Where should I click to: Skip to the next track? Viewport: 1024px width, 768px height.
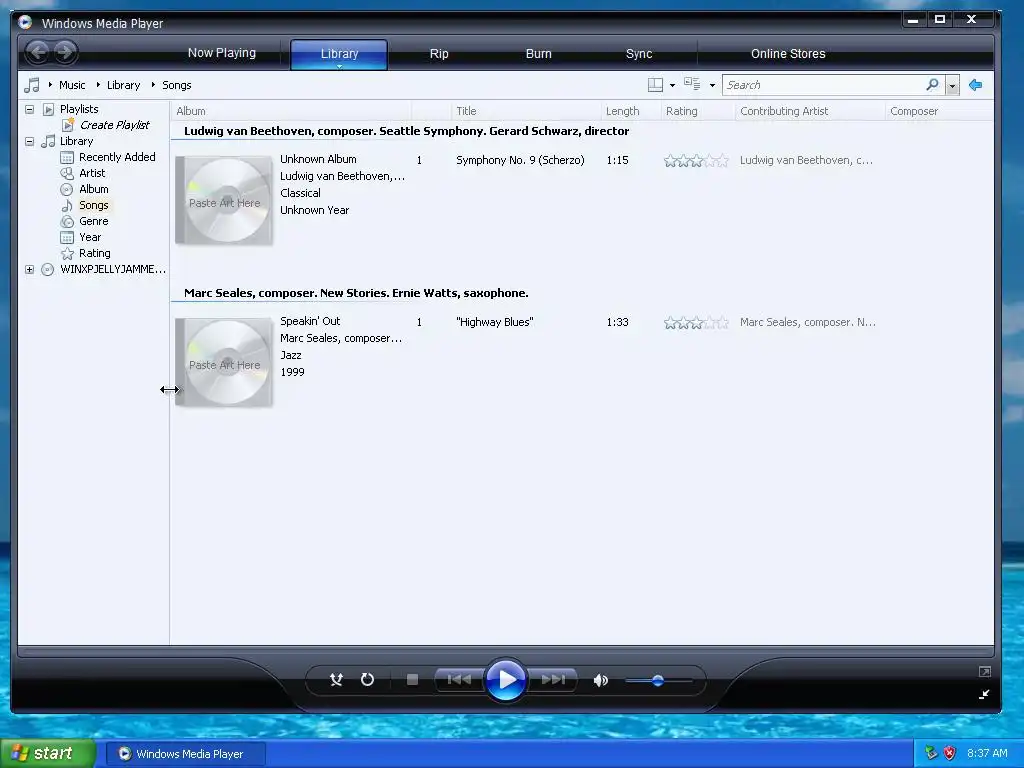552,680
